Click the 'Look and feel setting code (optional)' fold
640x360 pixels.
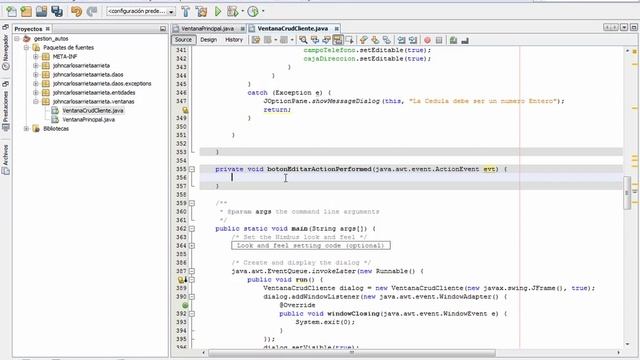click(311, 246)
